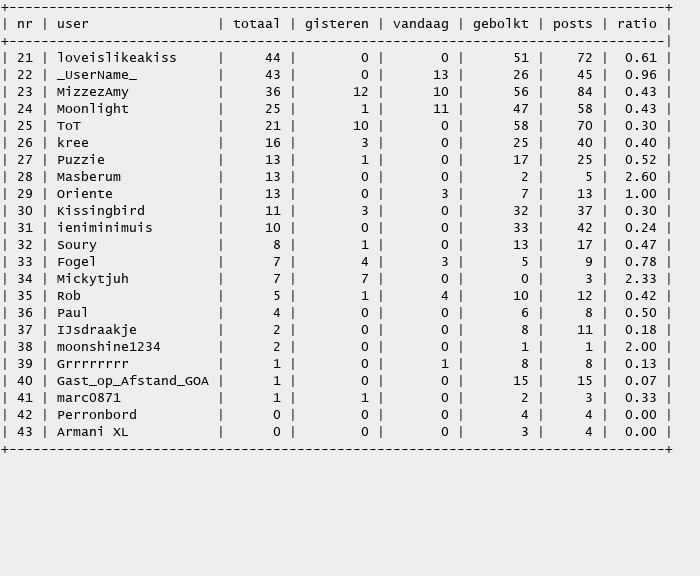Click Masberum's ratio value 2.60
The width and height of the screenshot is (700, 576).
tap(641, 177)
